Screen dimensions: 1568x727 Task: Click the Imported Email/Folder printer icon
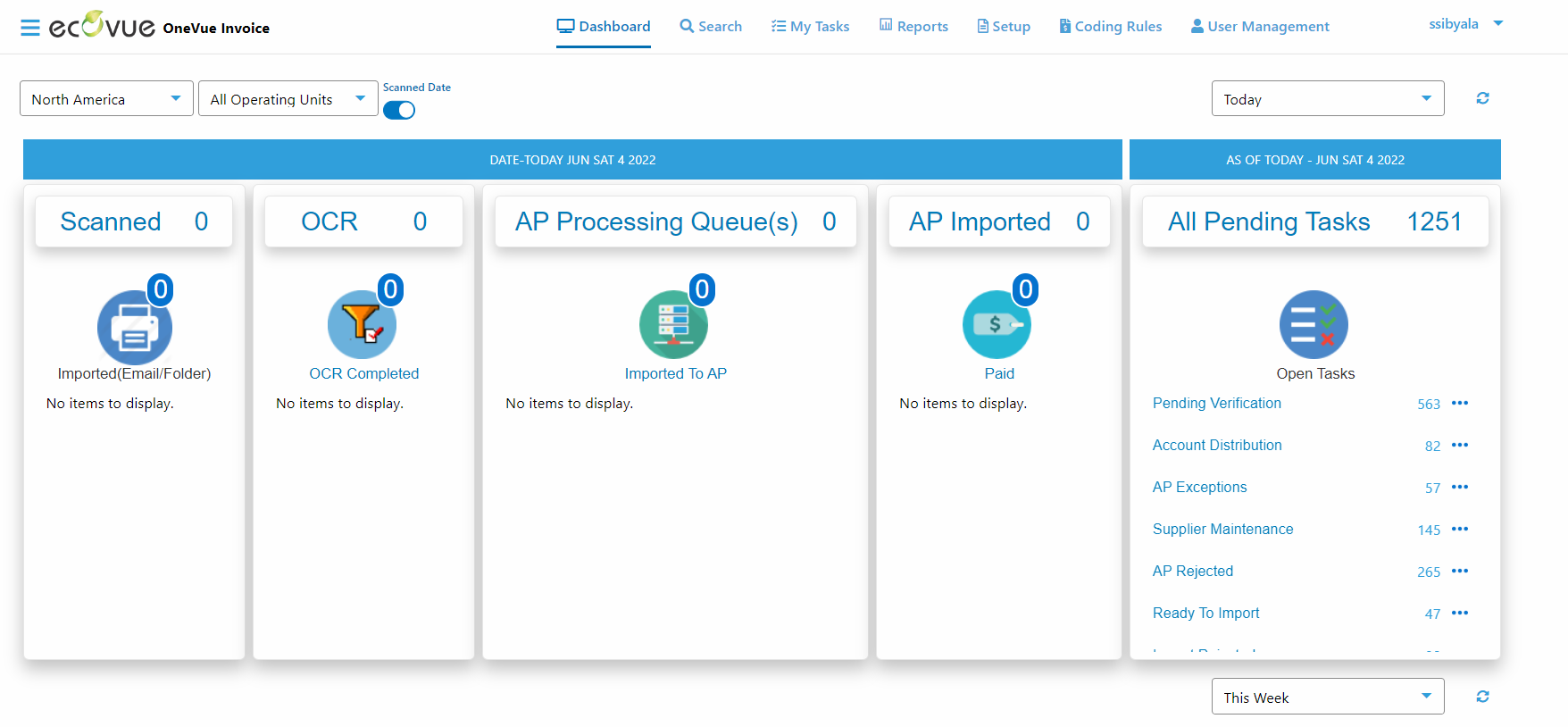[134, 327]
